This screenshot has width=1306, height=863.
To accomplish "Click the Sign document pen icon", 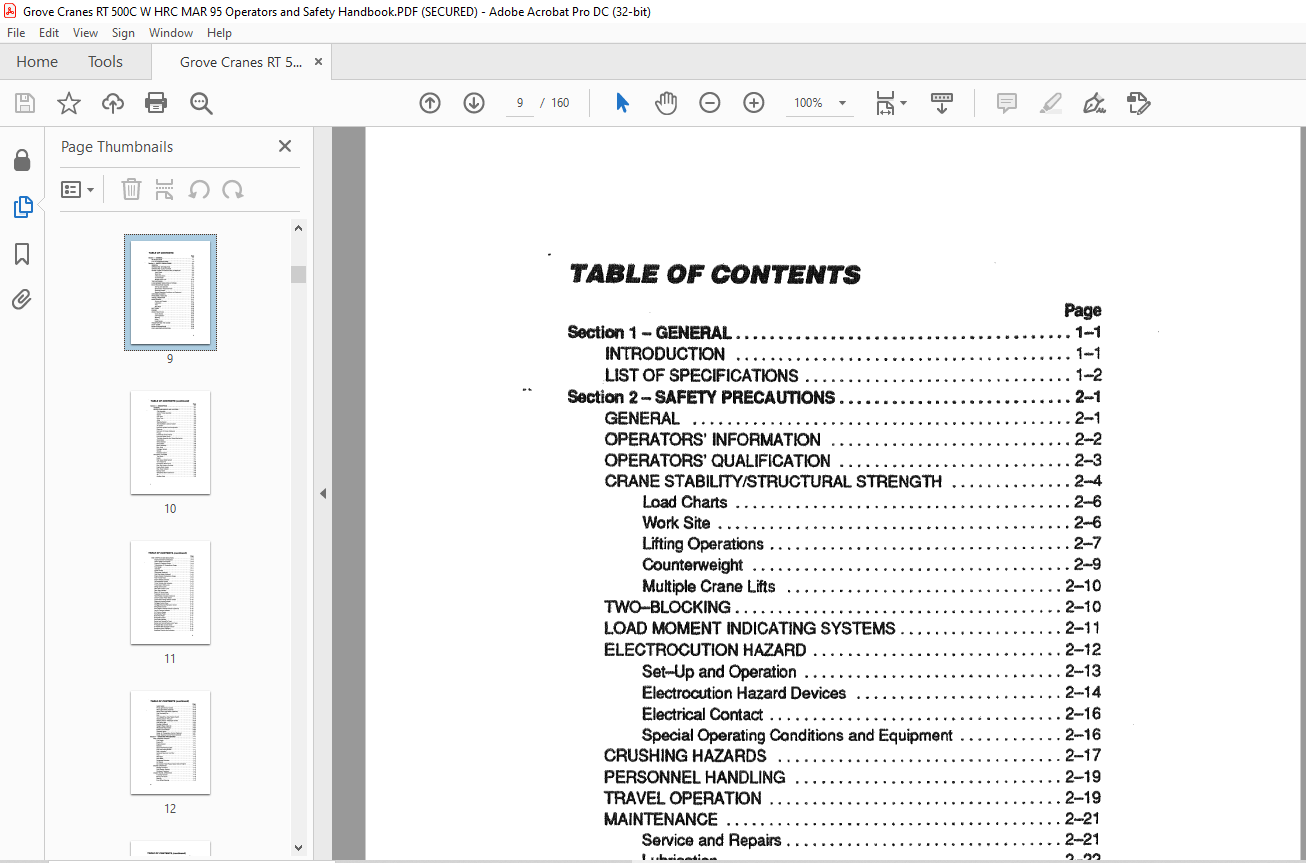I will (1095, 103).
